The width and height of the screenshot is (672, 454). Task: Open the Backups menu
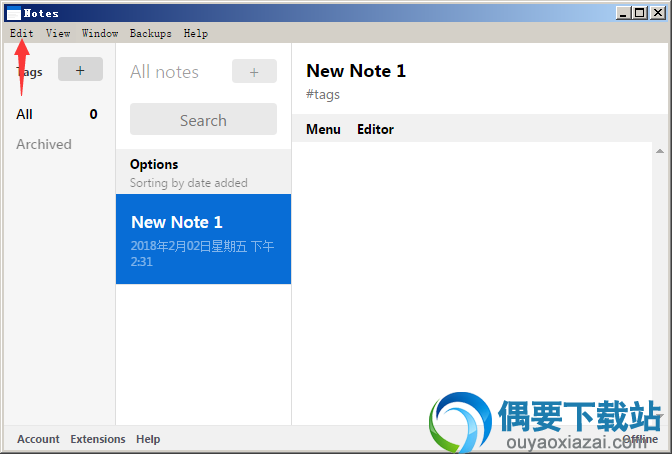(x=150, y=33)
